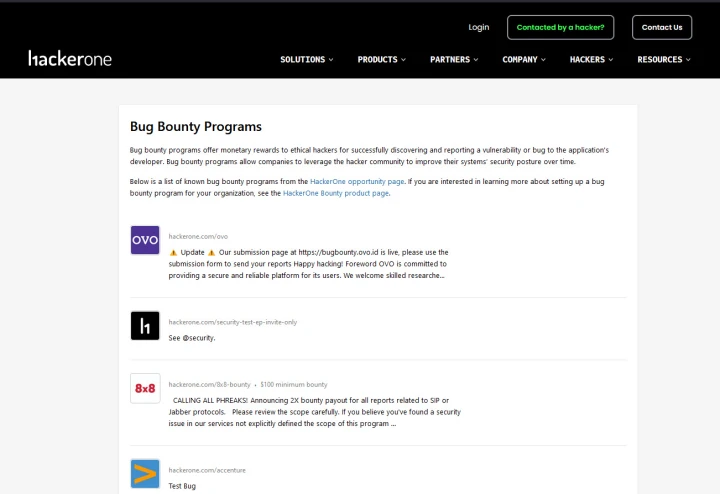Image resolution: width=720 pixels, height=494 pixels.
Task: Expand the Products menu chevron
Action: click(x=404, y=60)
